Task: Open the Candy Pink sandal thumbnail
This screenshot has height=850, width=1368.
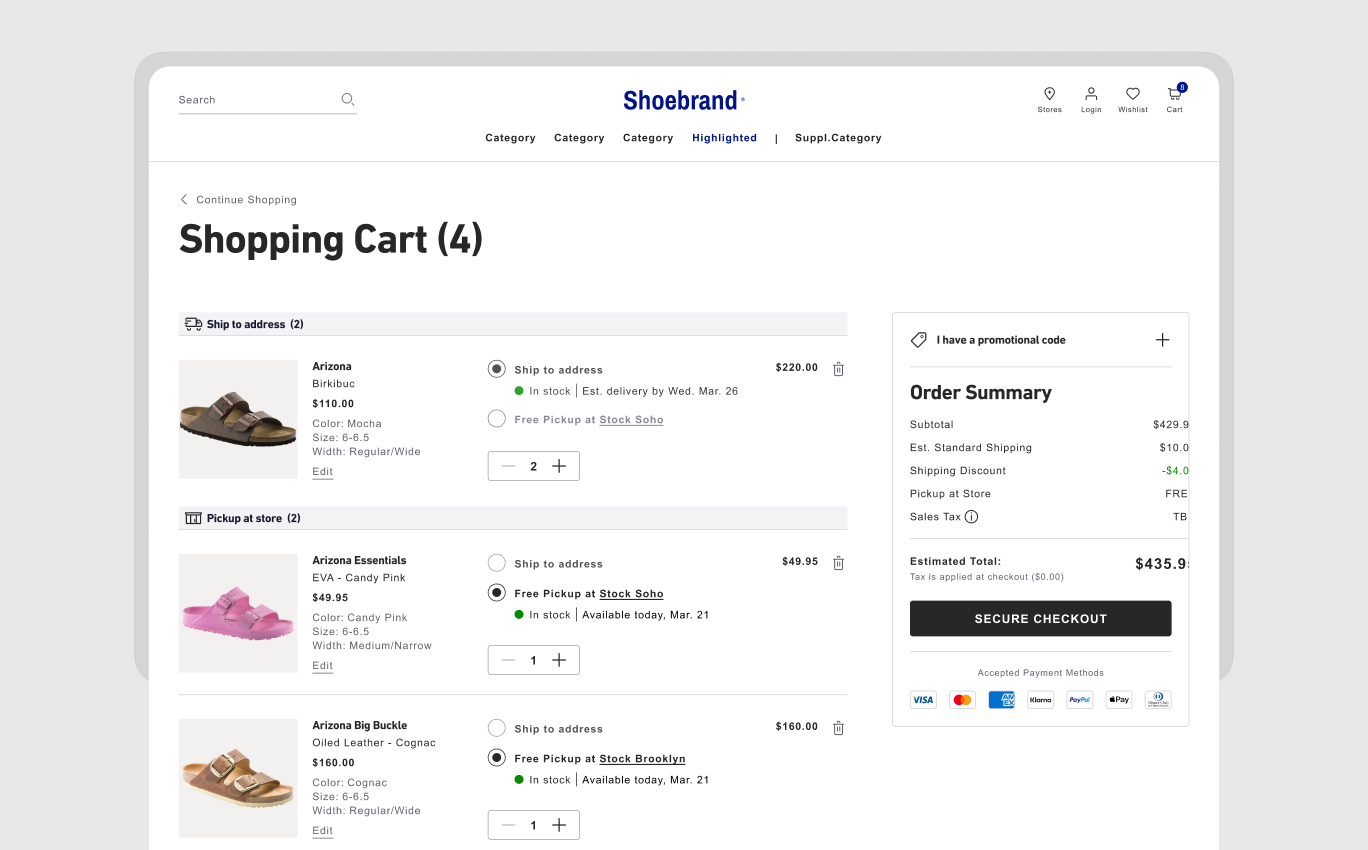Action: coord(238,613)
